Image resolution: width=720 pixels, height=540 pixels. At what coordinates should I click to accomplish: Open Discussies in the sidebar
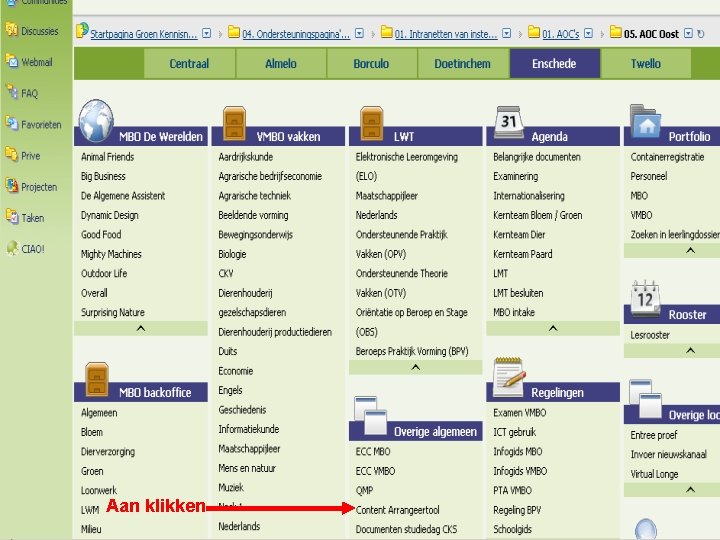click(x=32, y=31)
